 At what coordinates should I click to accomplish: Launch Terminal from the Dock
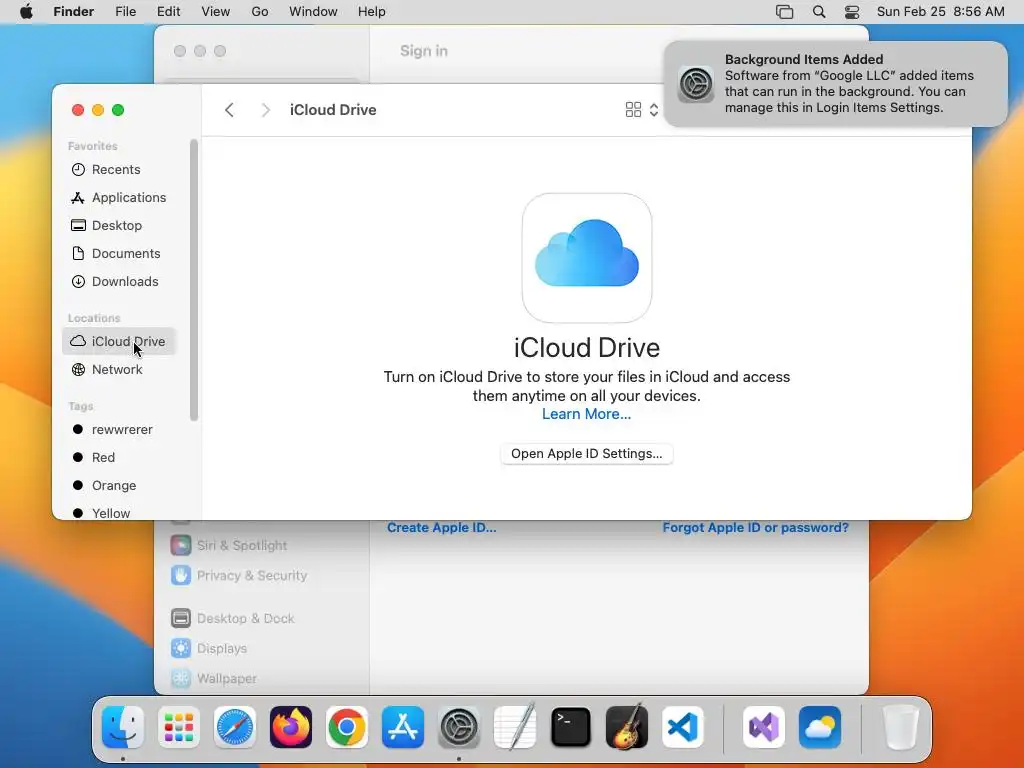pyautogui.click(x=571, y=727)
